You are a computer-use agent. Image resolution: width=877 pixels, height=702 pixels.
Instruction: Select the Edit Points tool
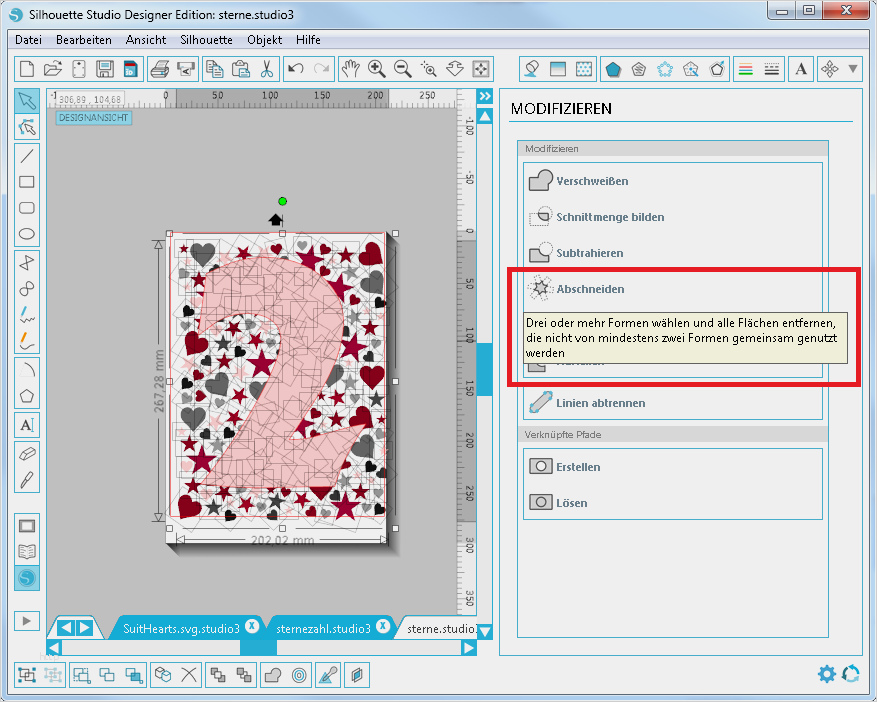pos(27,127)
